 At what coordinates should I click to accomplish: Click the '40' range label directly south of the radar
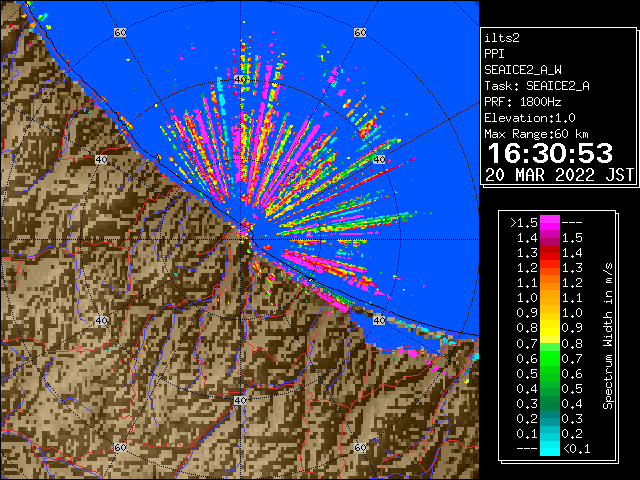point(240,400)
